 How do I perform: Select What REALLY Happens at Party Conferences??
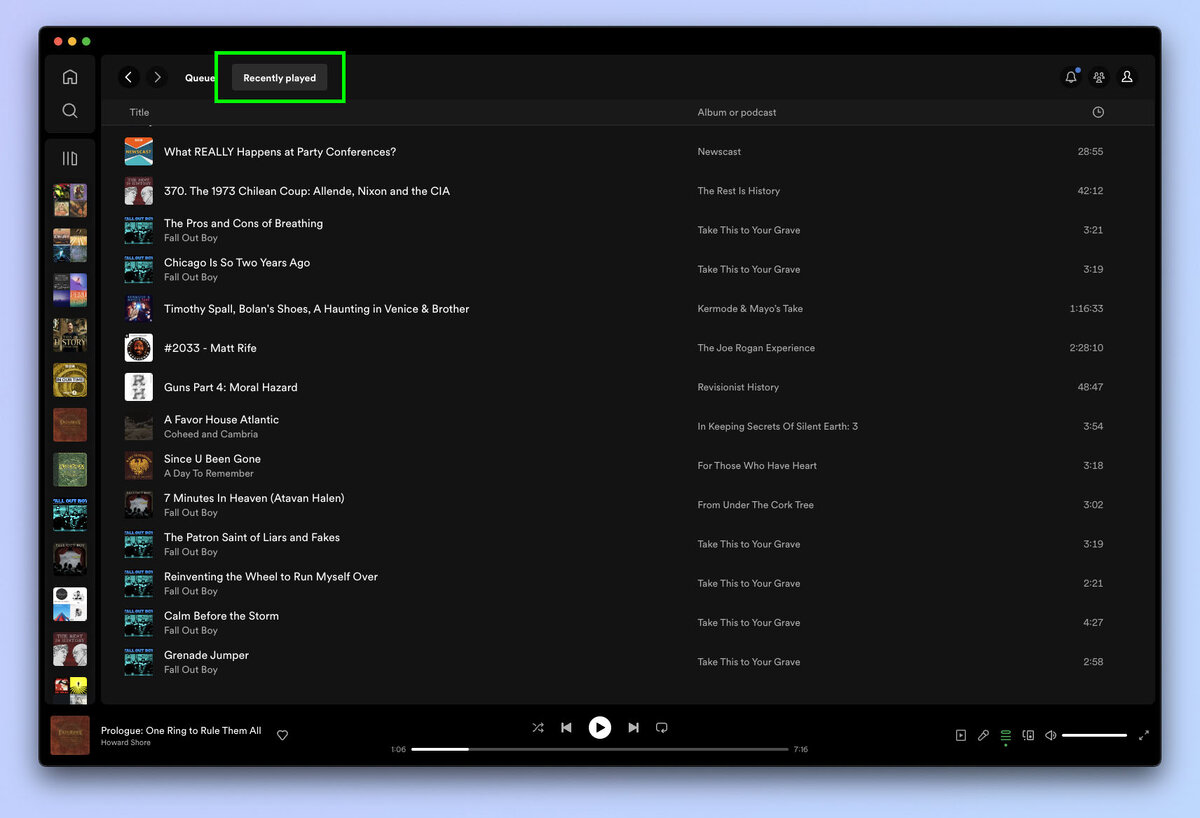tap(280, 152)
